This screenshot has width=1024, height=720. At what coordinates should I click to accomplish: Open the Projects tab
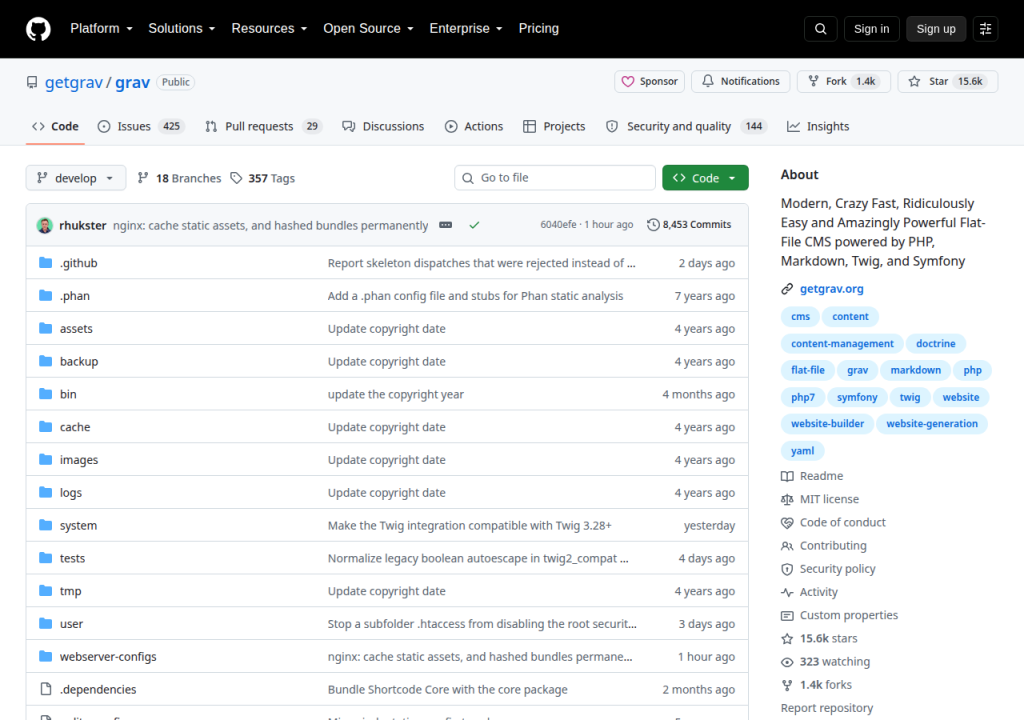click(x=554, y=127)
